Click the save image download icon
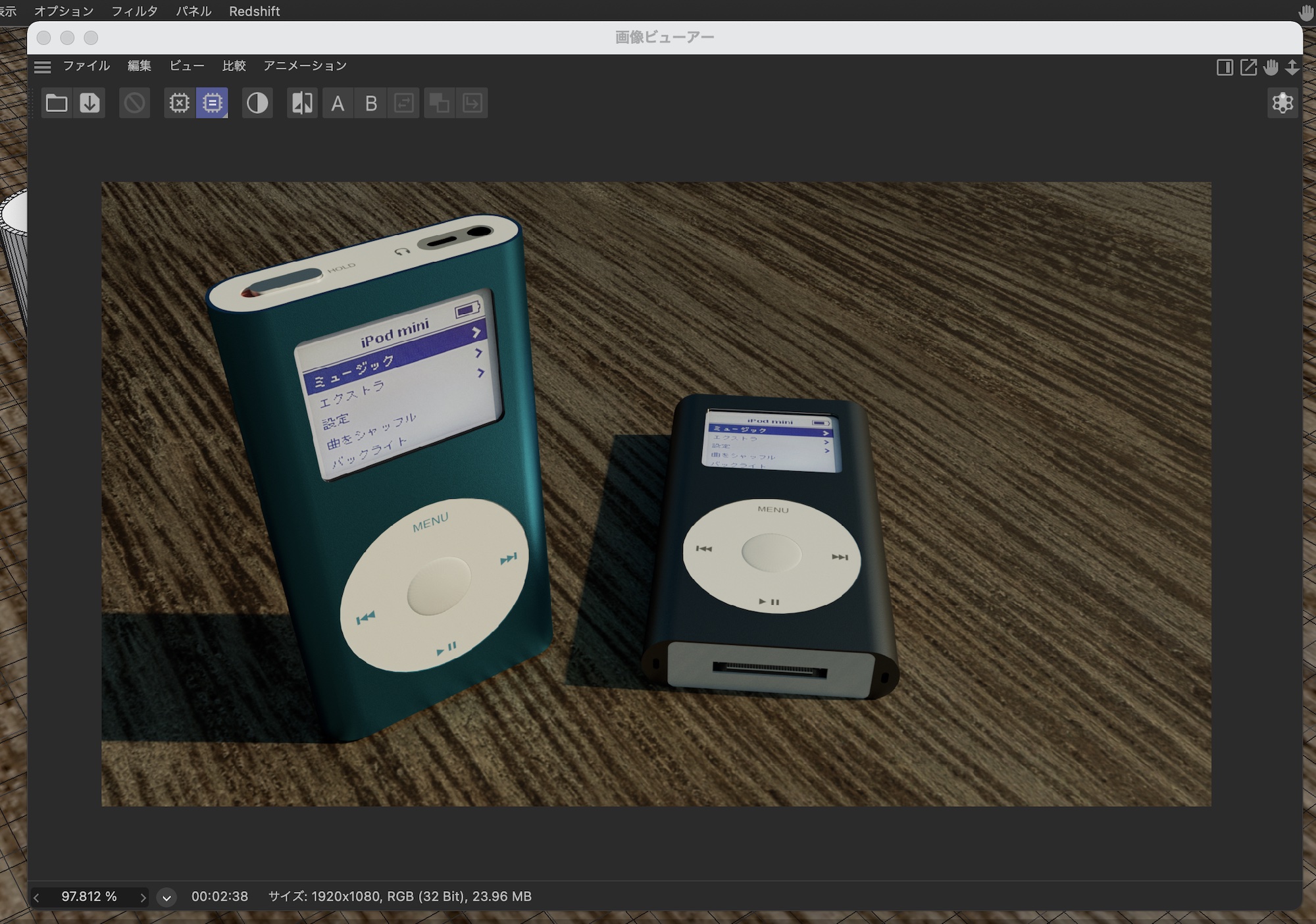Viewport: 1316px width, 924px height. [89, 103]
